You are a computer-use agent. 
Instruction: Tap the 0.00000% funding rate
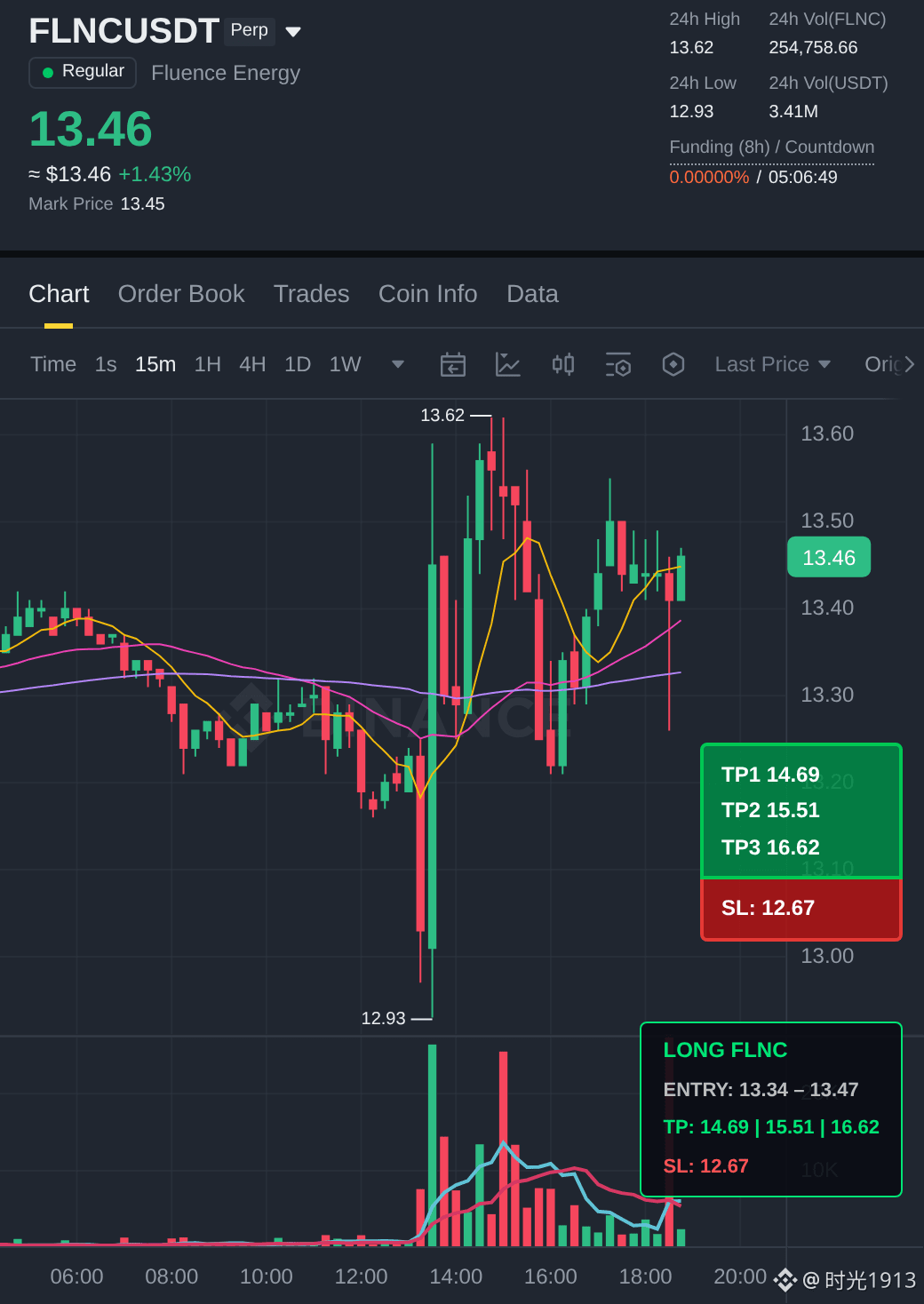click(x=709, y=178)
